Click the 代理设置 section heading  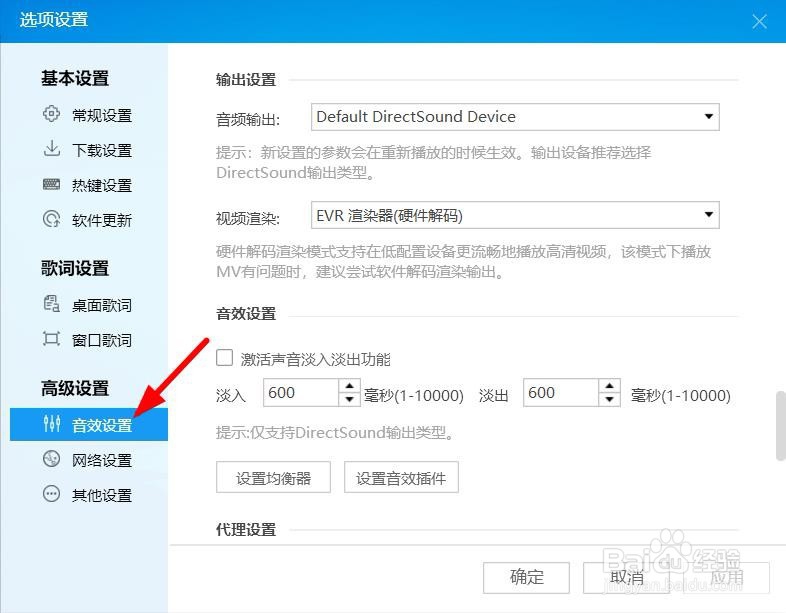246,530
